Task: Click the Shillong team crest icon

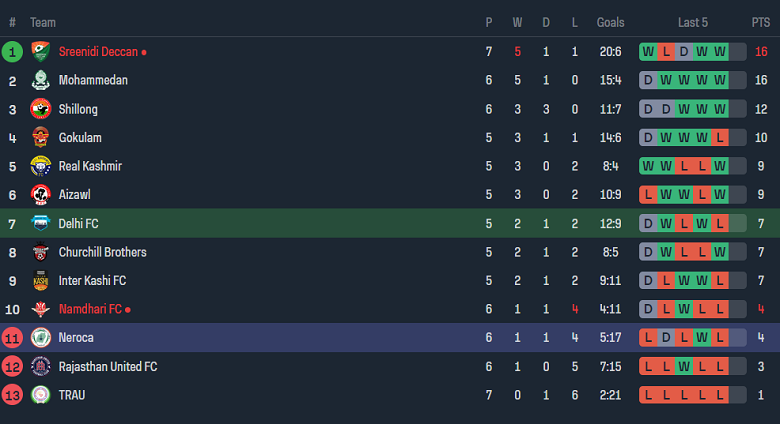Action: 41,109
